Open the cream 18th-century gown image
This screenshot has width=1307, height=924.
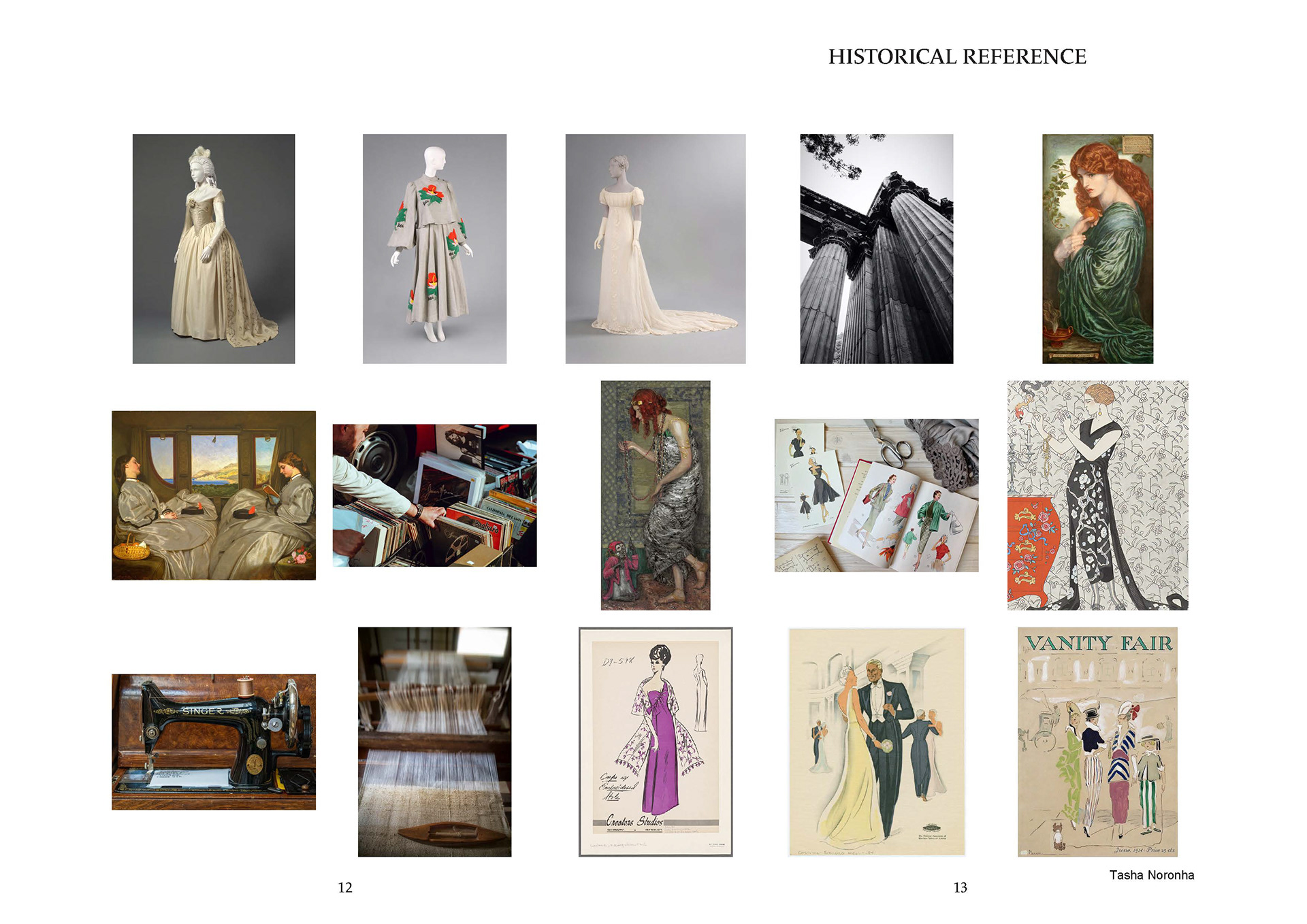click(213, 248)
